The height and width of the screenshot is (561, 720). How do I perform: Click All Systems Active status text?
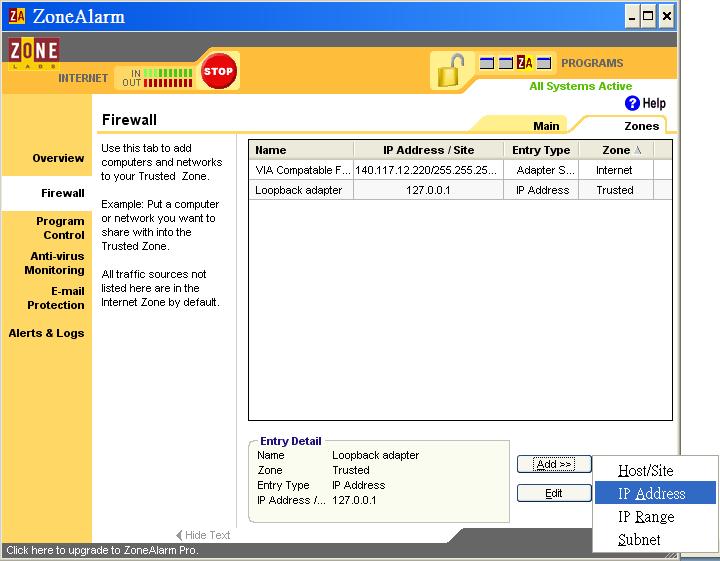coord(580,86)
